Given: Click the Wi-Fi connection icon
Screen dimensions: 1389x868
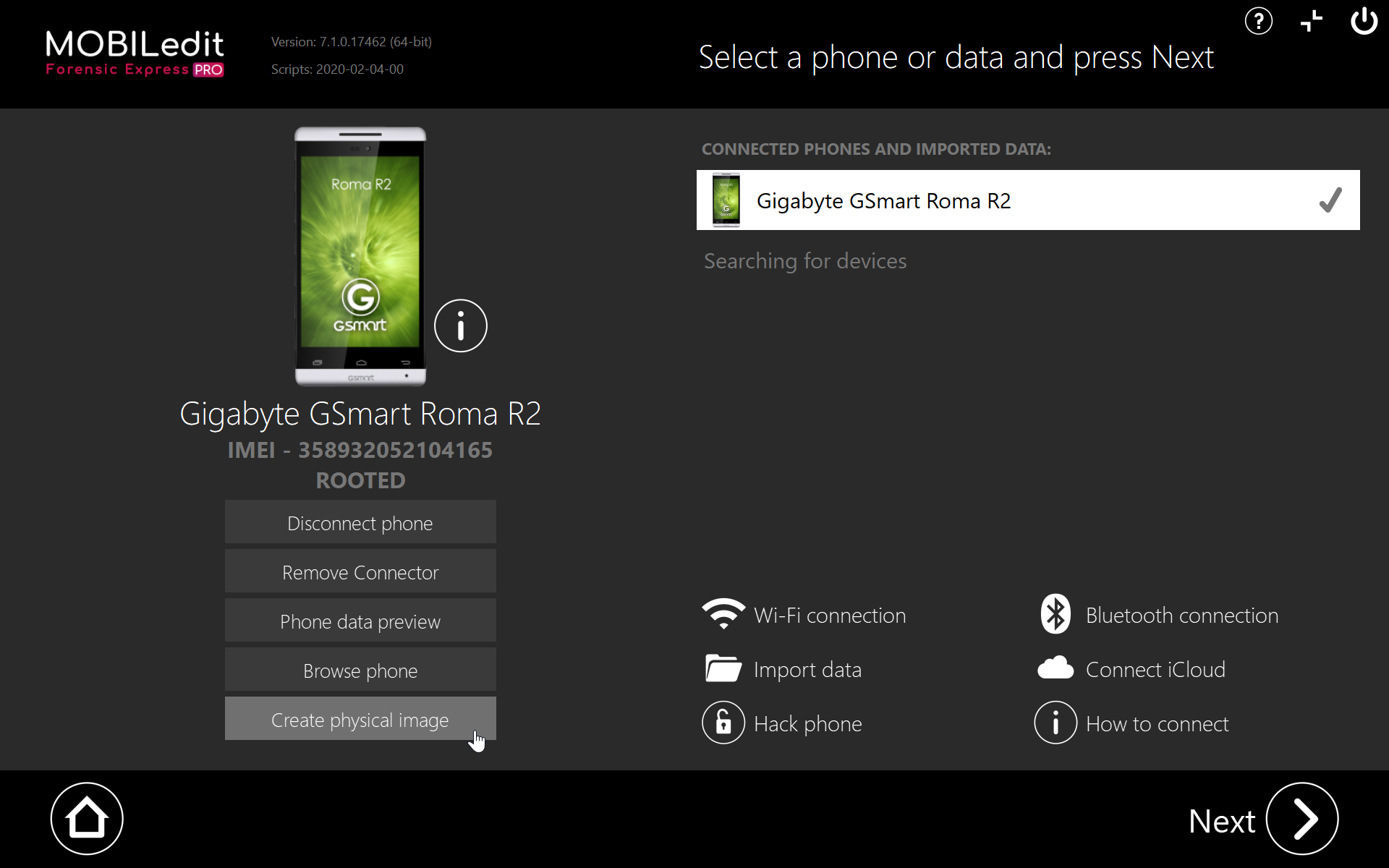Looking at the screenshot, I should coord(723,615).
